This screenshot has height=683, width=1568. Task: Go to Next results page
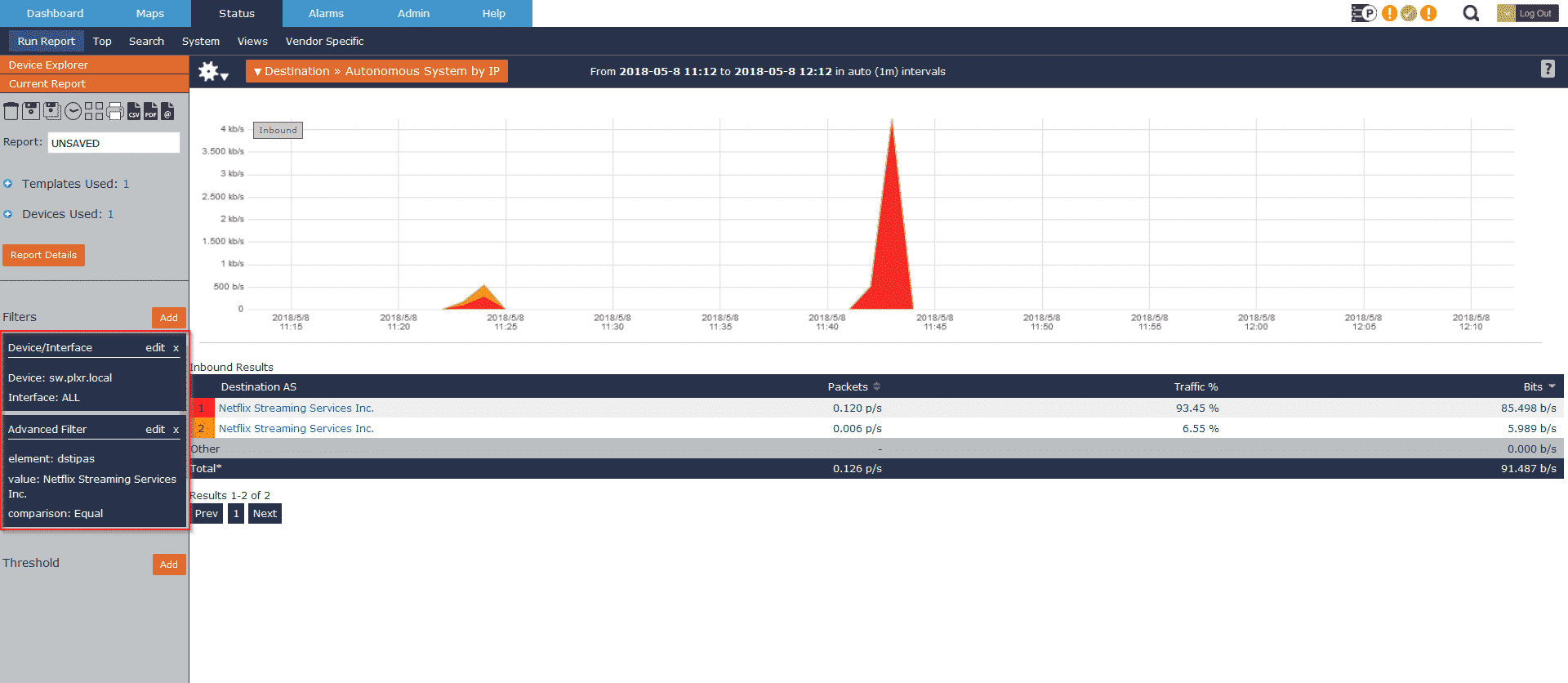click(x=265, y=514)
